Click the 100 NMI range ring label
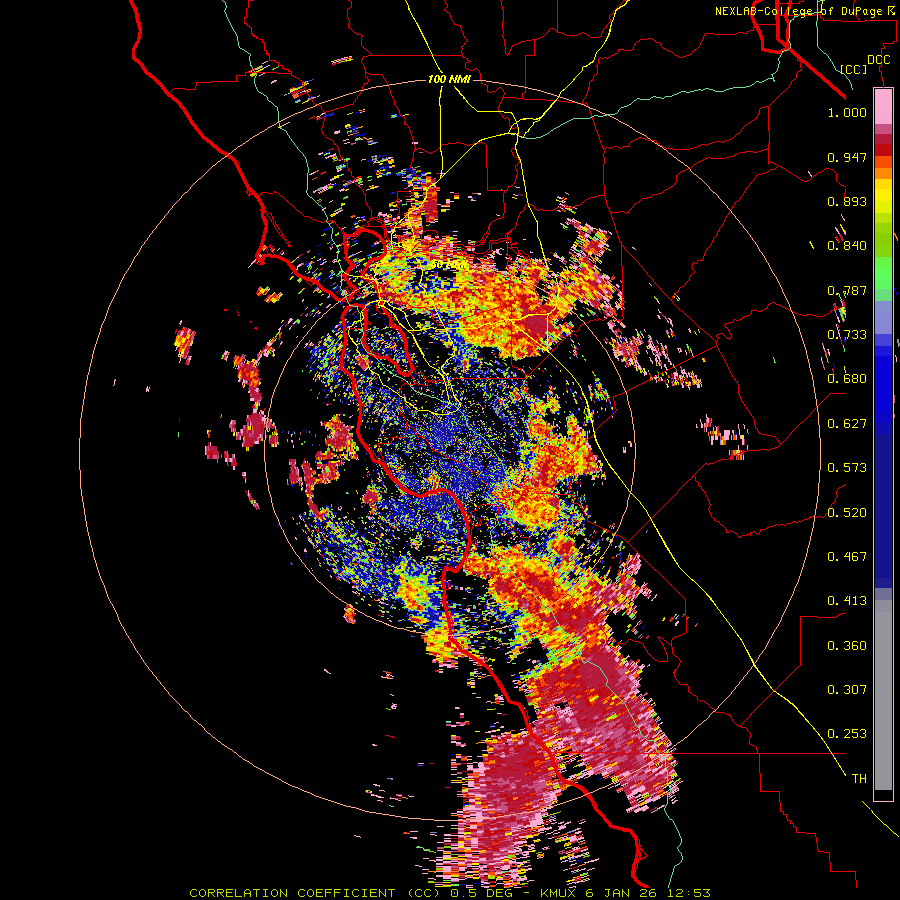The height and width of the screenshot is (900, 900). coord(449,79)
